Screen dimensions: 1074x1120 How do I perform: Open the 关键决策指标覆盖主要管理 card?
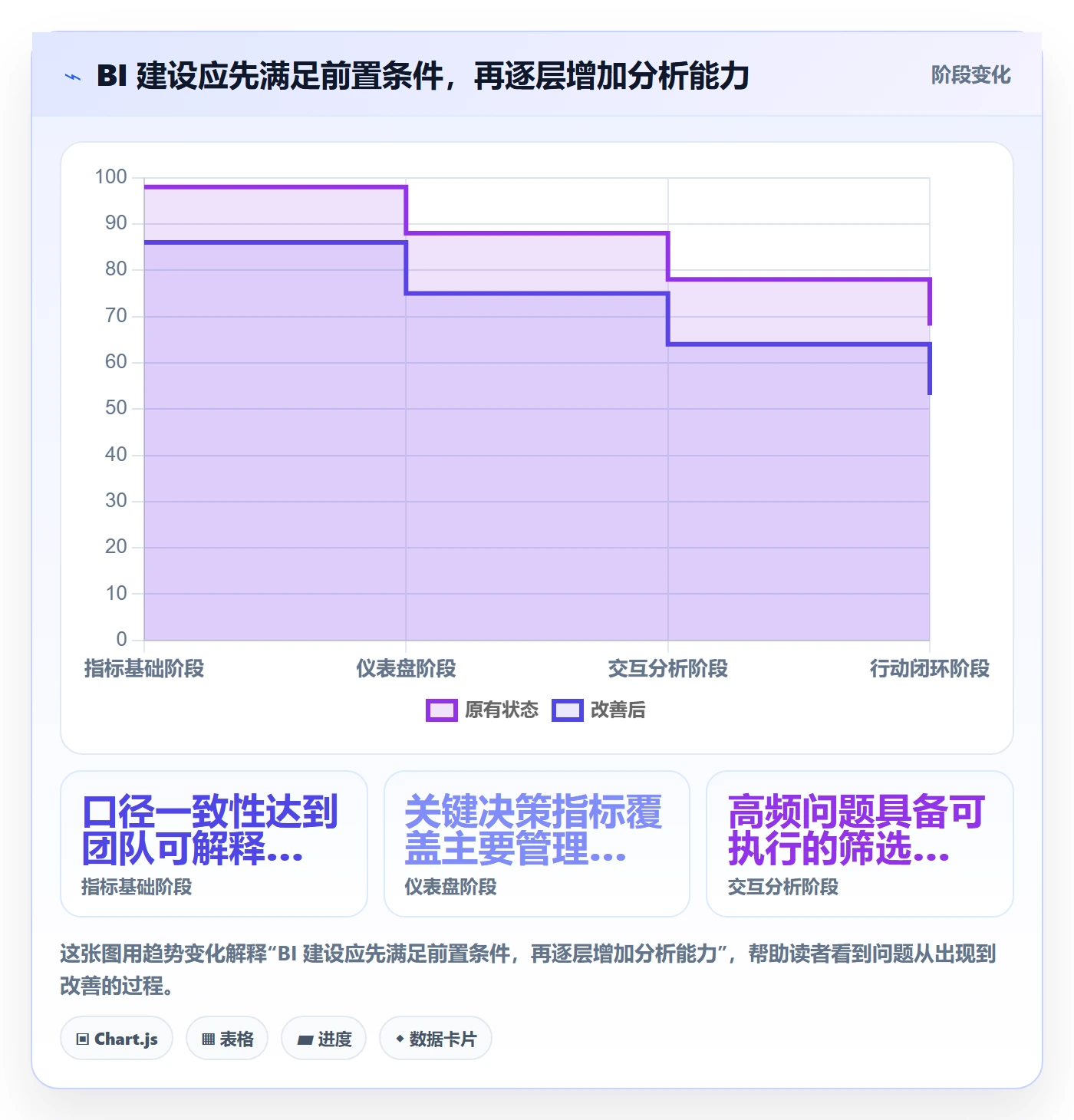[x=537, y=844]
